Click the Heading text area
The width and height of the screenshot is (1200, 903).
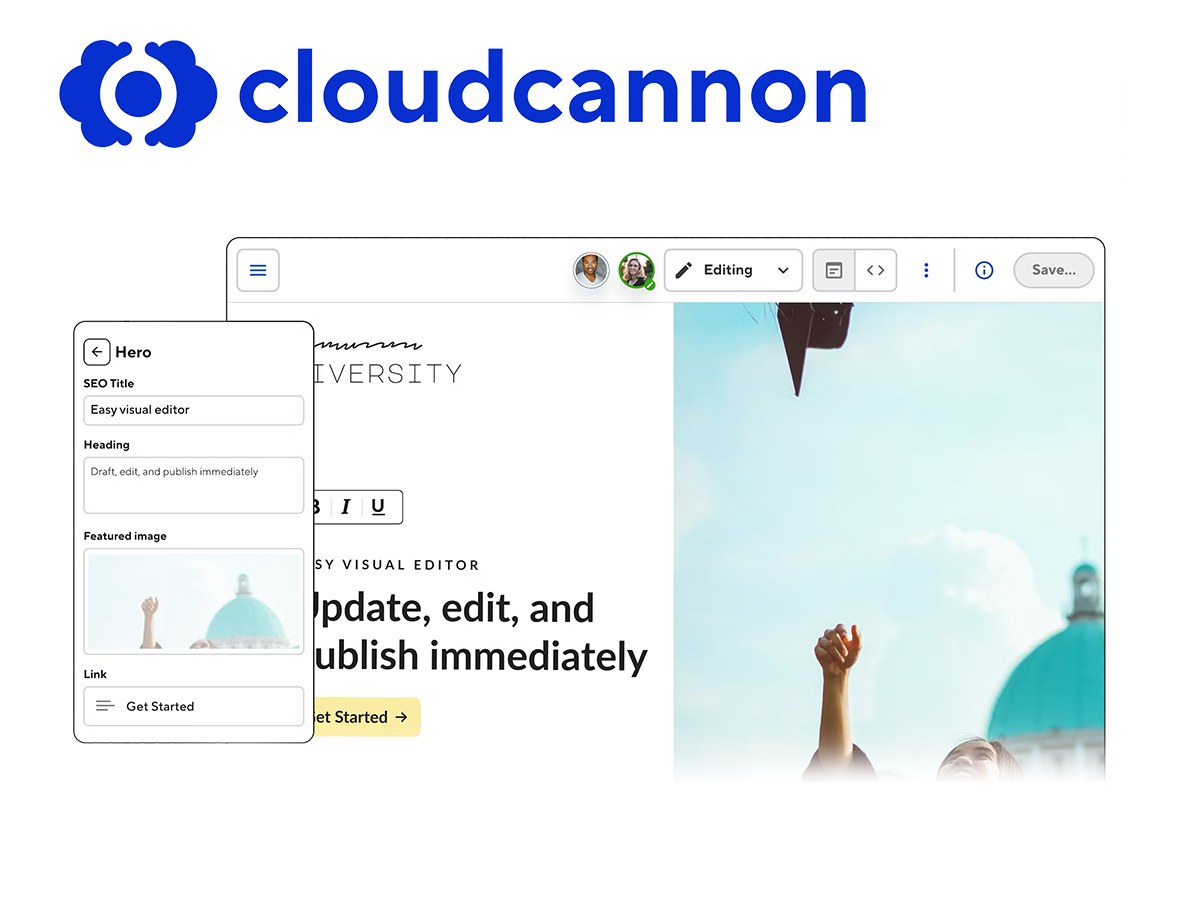click(x=194, y=485)
